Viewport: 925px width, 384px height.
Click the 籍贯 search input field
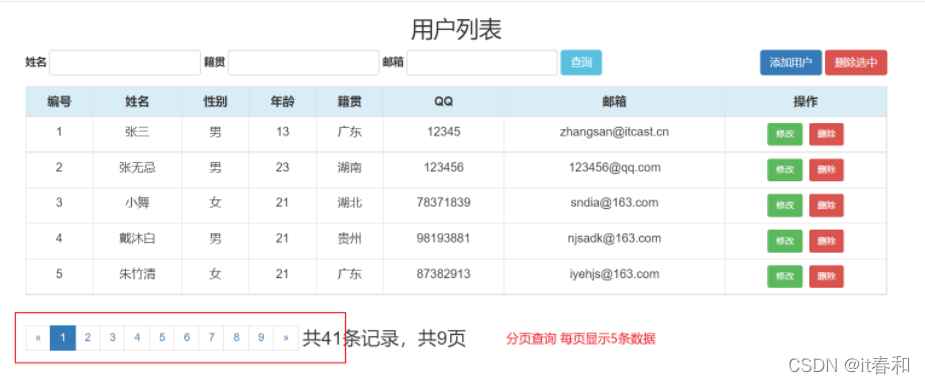click(x=304, y=63)
